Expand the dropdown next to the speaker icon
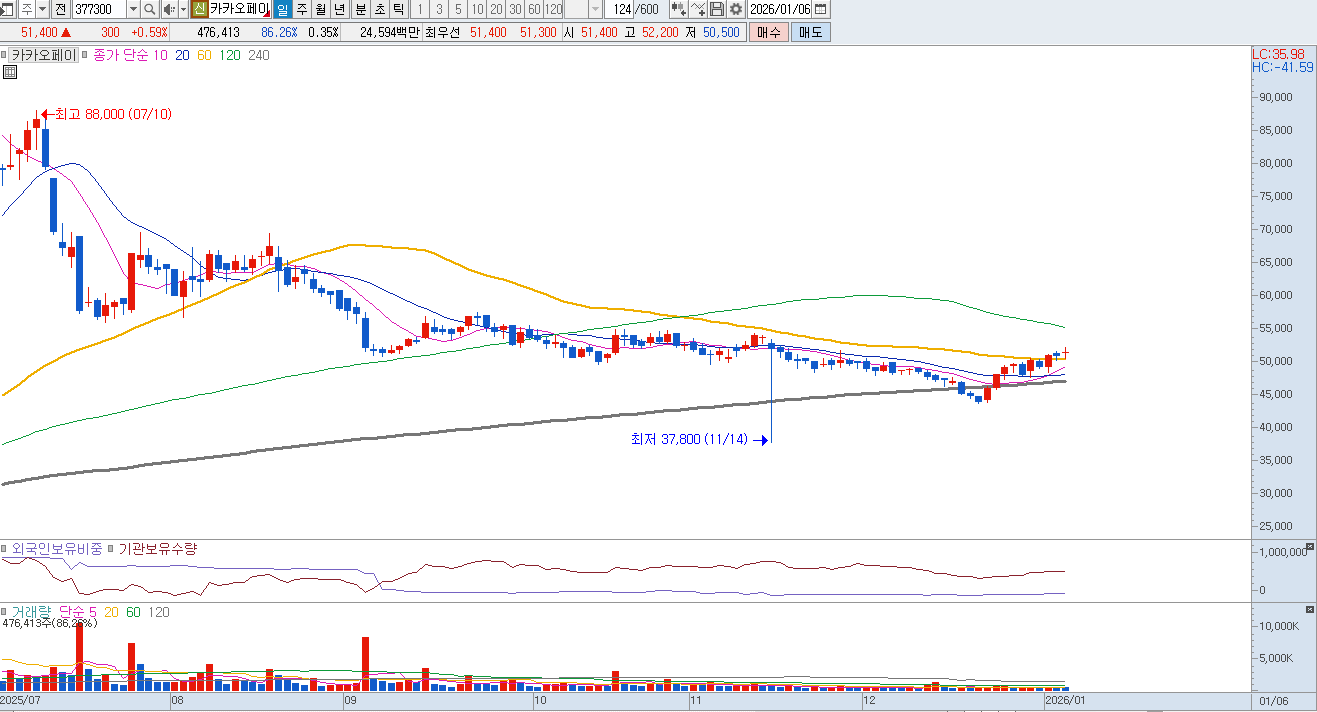The image size is (1317, 712). click(x=183, y=9)
